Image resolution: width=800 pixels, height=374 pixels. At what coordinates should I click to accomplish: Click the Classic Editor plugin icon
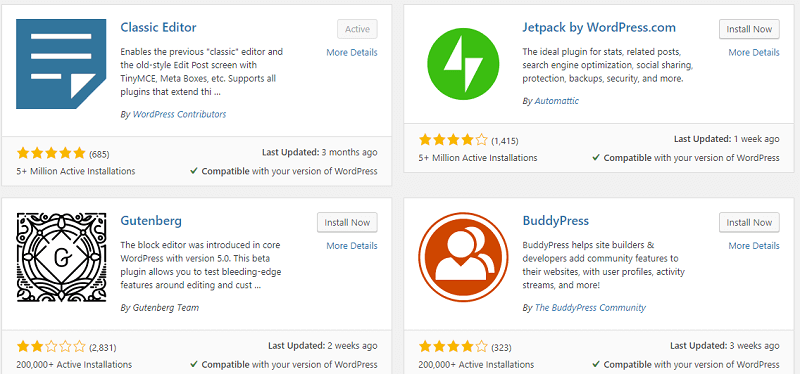click(x=61, y=64)
